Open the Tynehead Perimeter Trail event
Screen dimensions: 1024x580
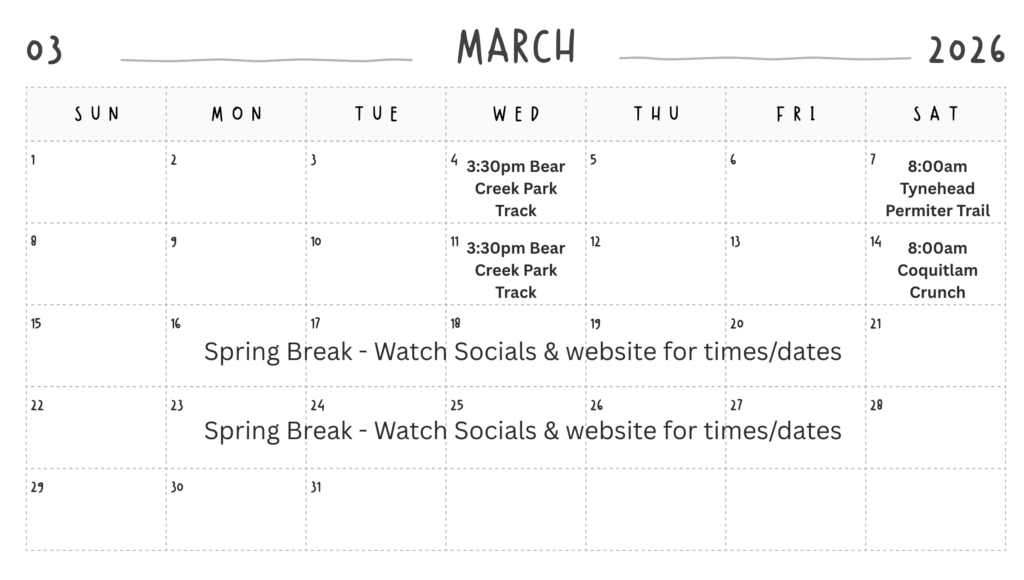937,189
